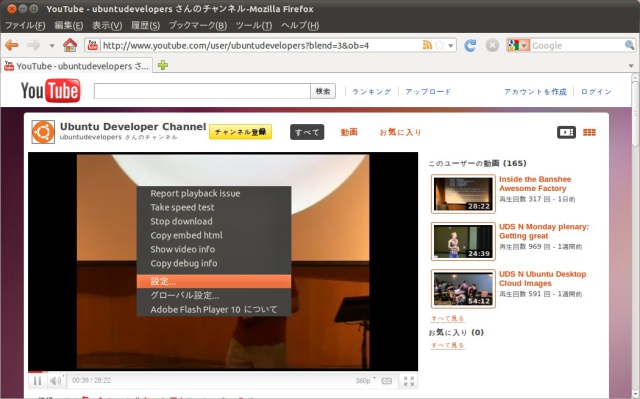This screenshot has height=399, width=640.
Task: Click the アカウントを作成 link
Action: click(535, 92)
